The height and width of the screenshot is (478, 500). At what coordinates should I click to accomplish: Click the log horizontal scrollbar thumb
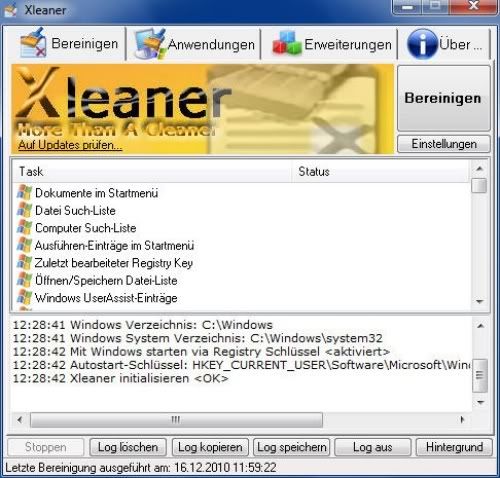coord(176,419)
